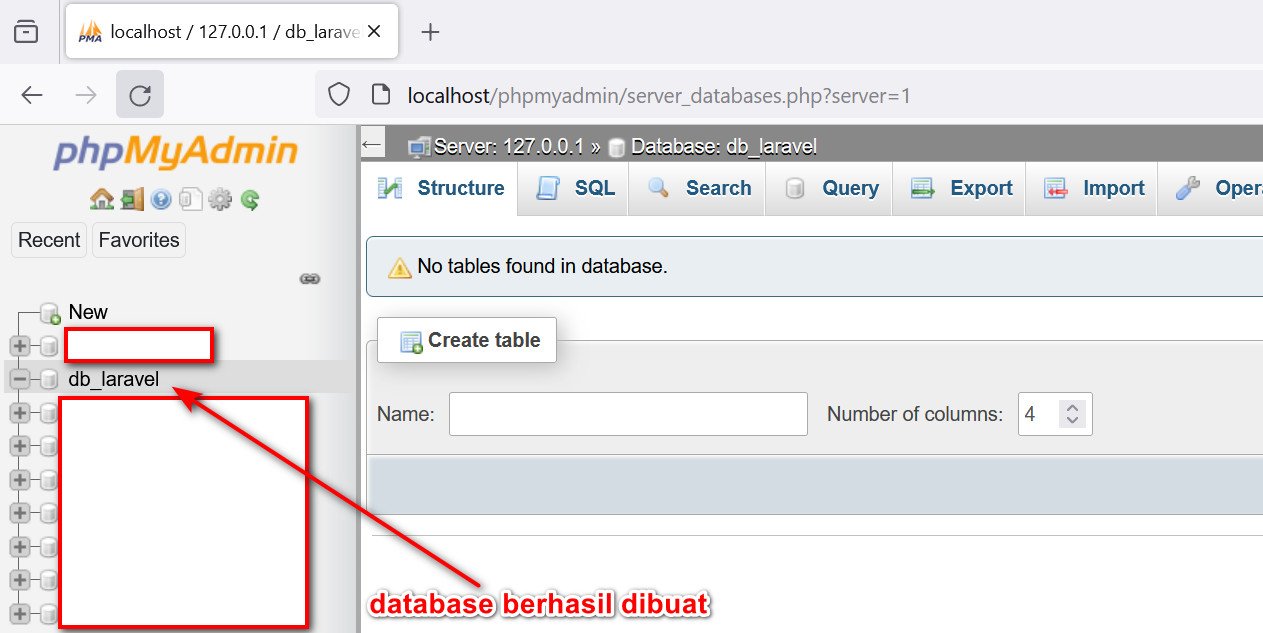Open tracking protection shield icon
The height and width of the screenshot is (633, 1263).
[x=339, y=95]
